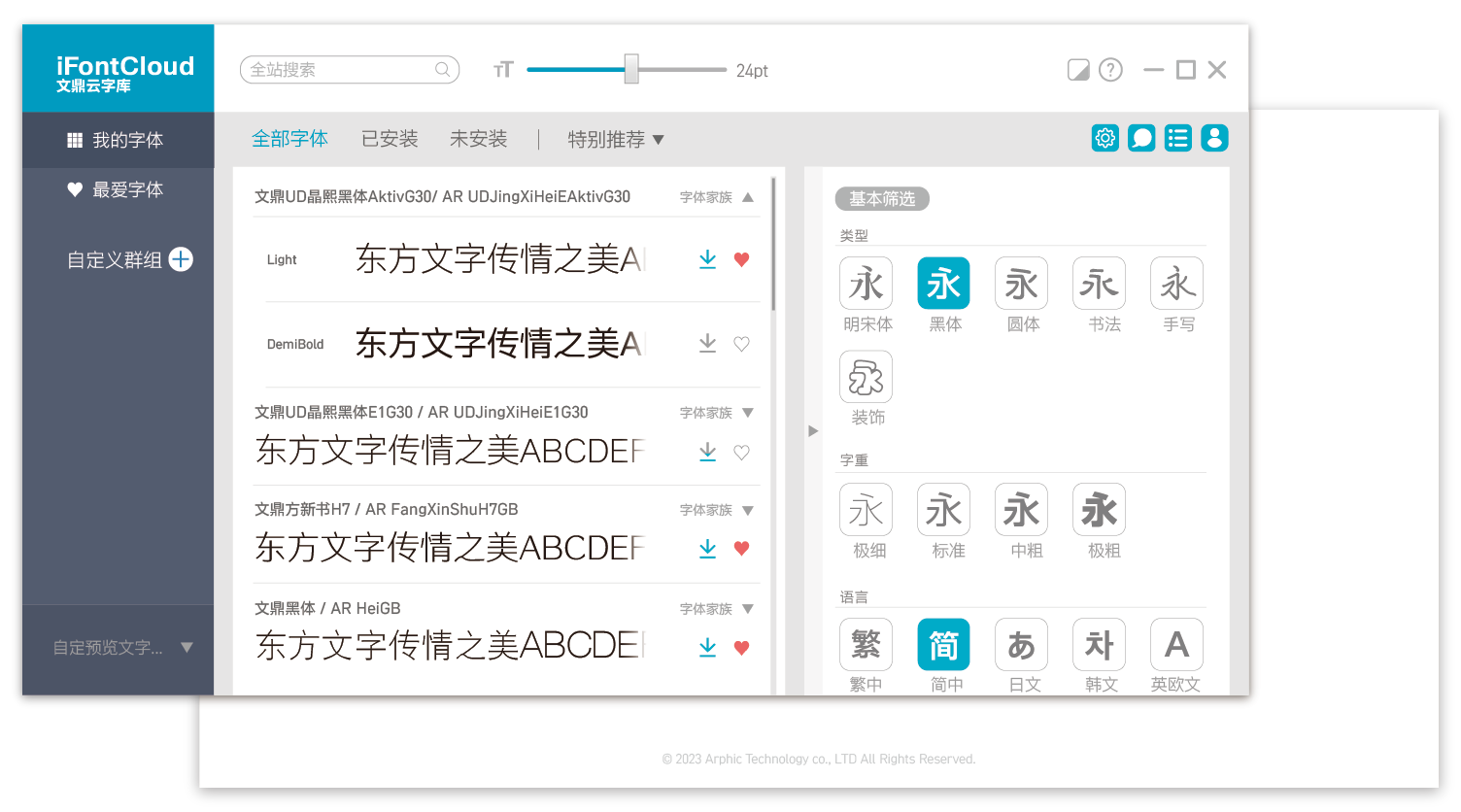This screenshot has height=812, width=1461.
Task: Click the iFontCloud logo
Action: [124, 74]
